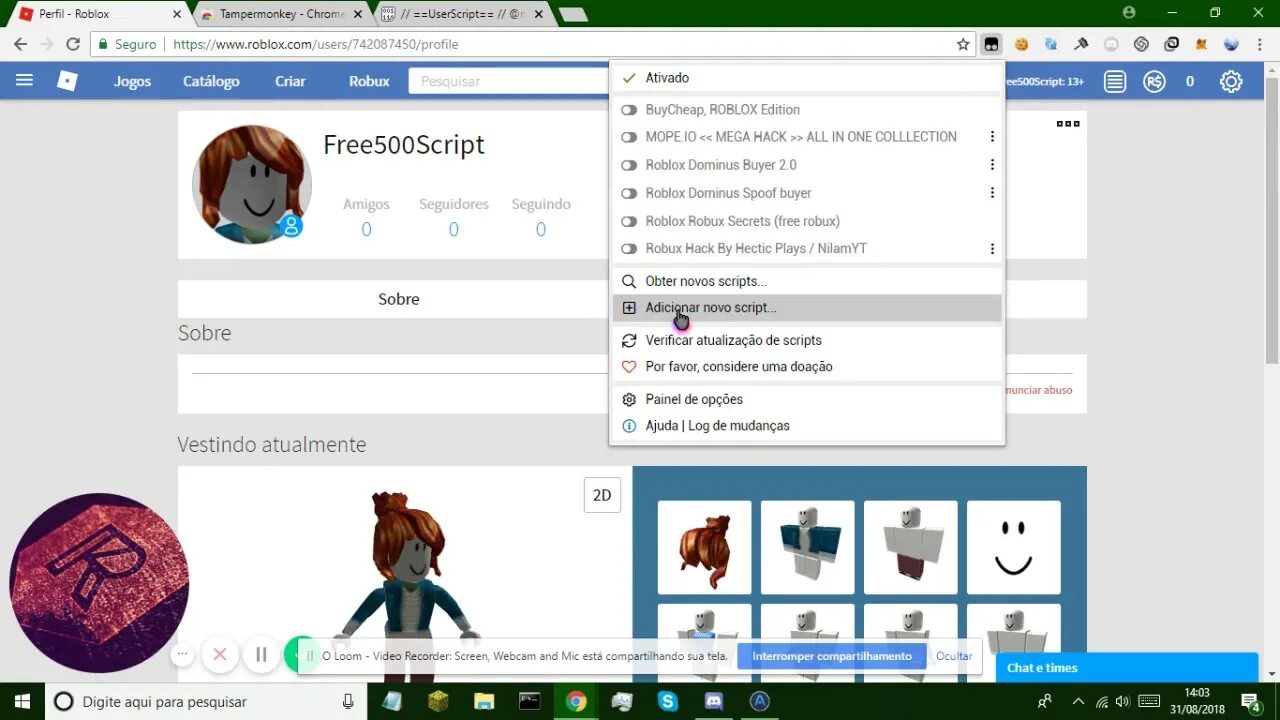The image size is (1280, 720).
Task: Click the Ocultar link
Action: [x=954, y=656]
